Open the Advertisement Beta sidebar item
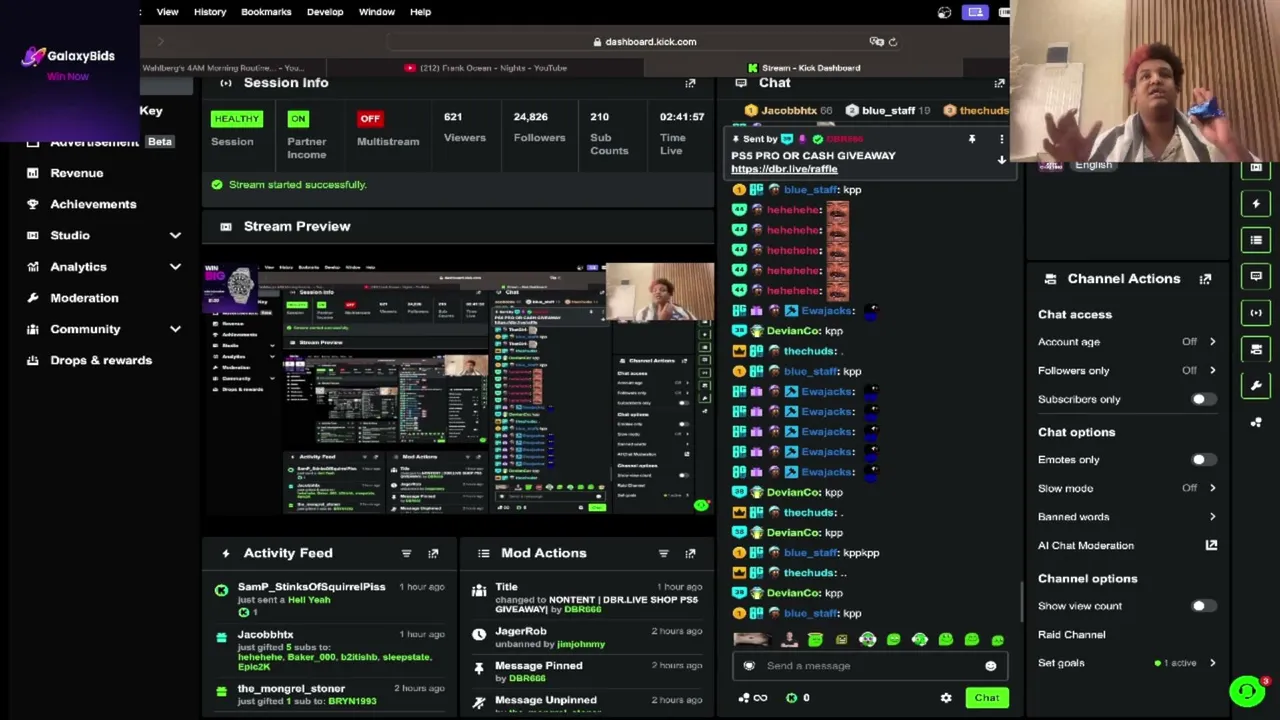The image size is (1280, 720). 100,142
